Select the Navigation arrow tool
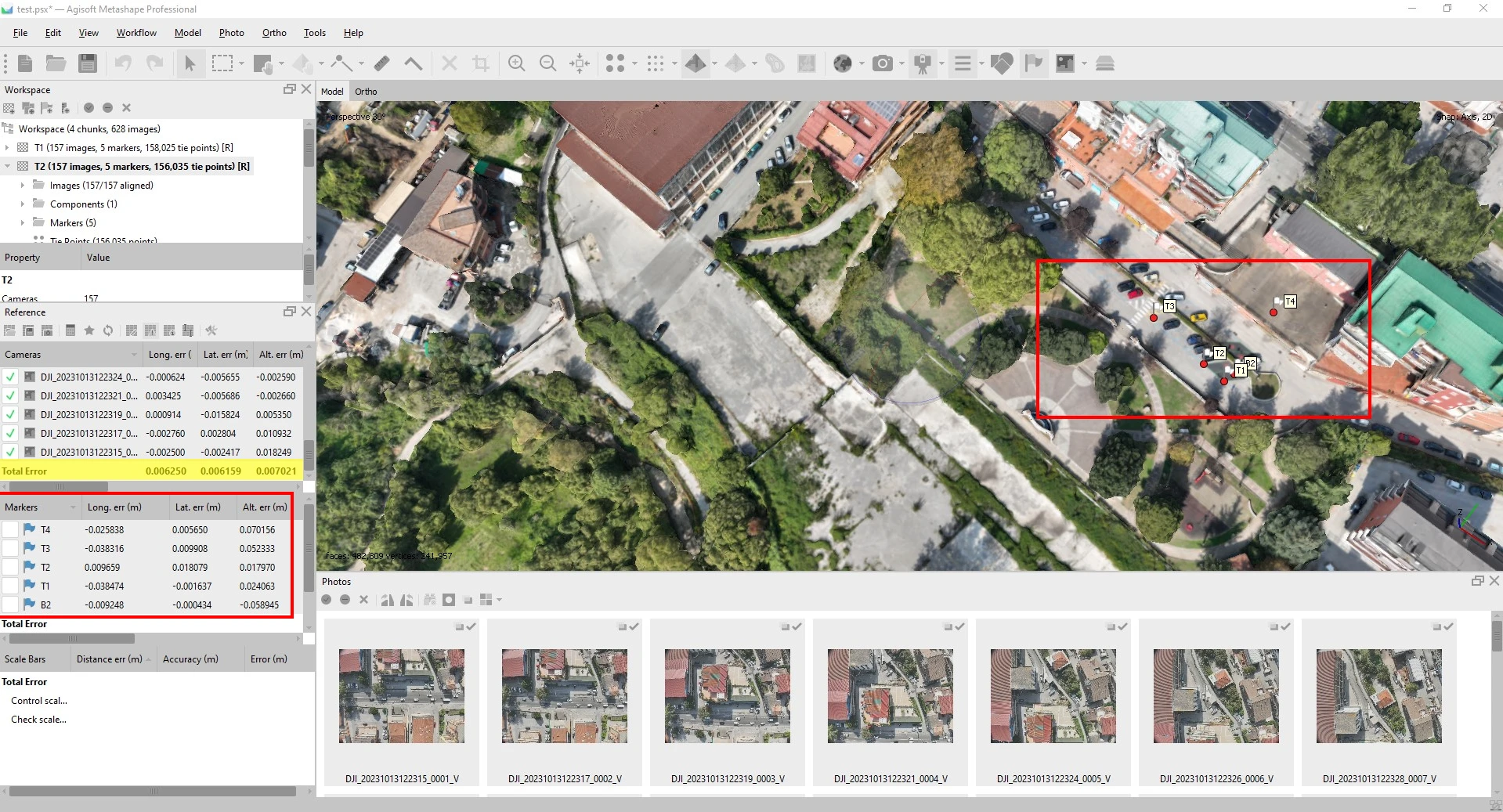The height and width of the screenshot is (812, 1503). tap(190, 63)
